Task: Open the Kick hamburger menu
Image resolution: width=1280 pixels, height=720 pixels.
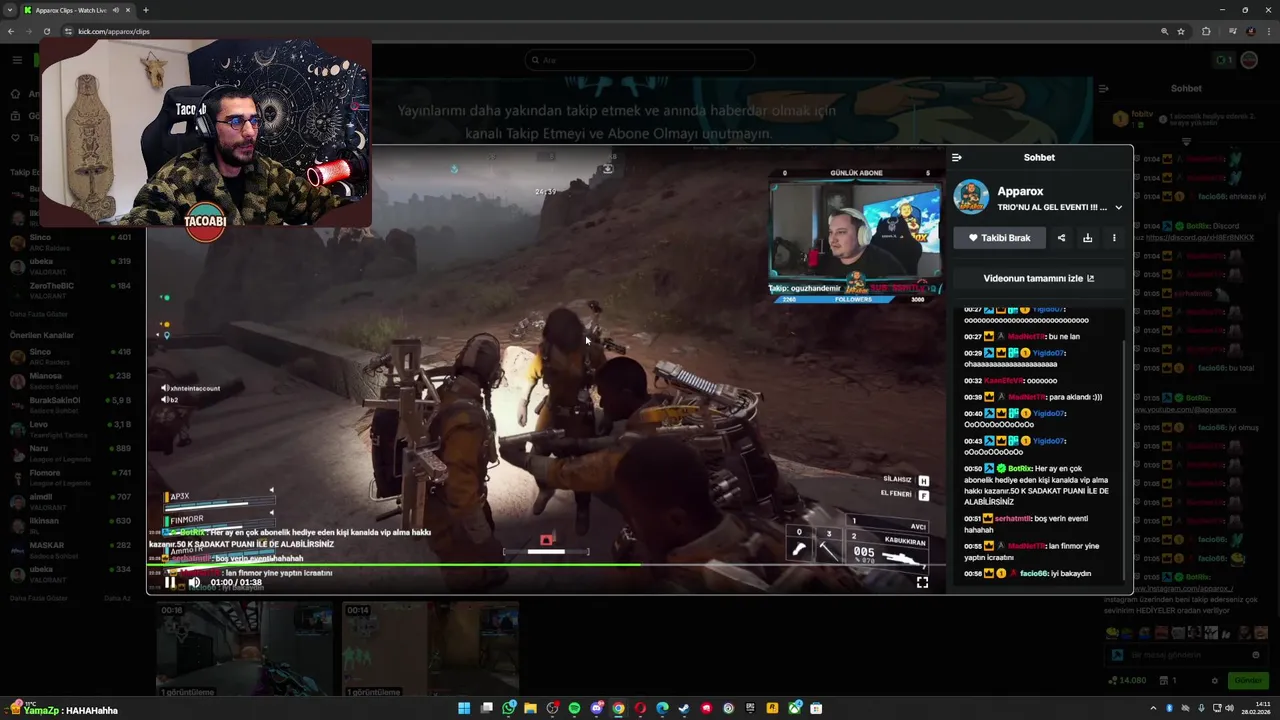Action: coord(17,60)
